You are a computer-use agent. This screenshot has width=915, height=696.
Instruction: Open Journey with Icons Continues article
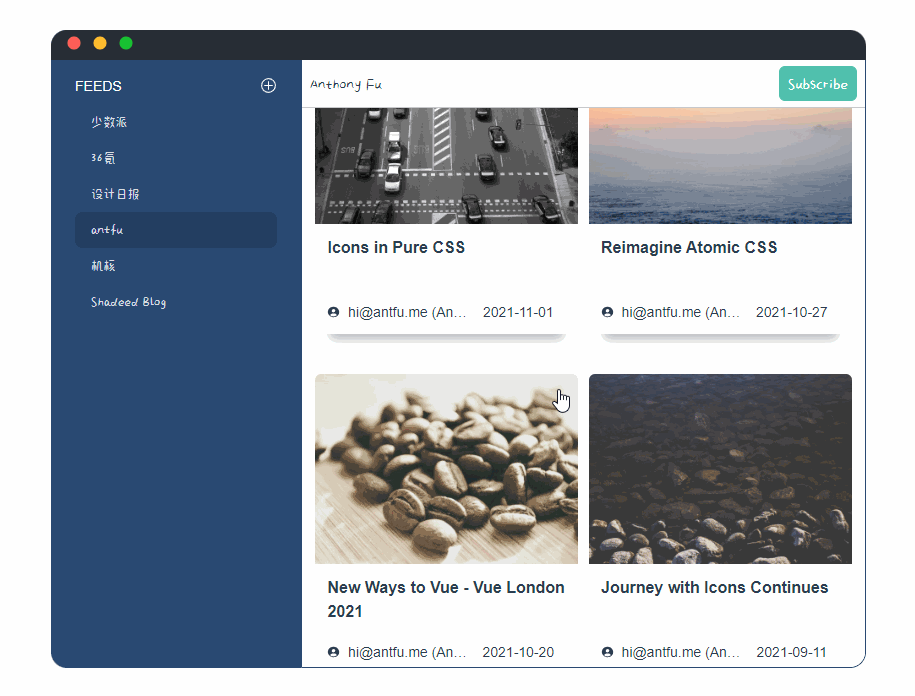tap(715, 587)
